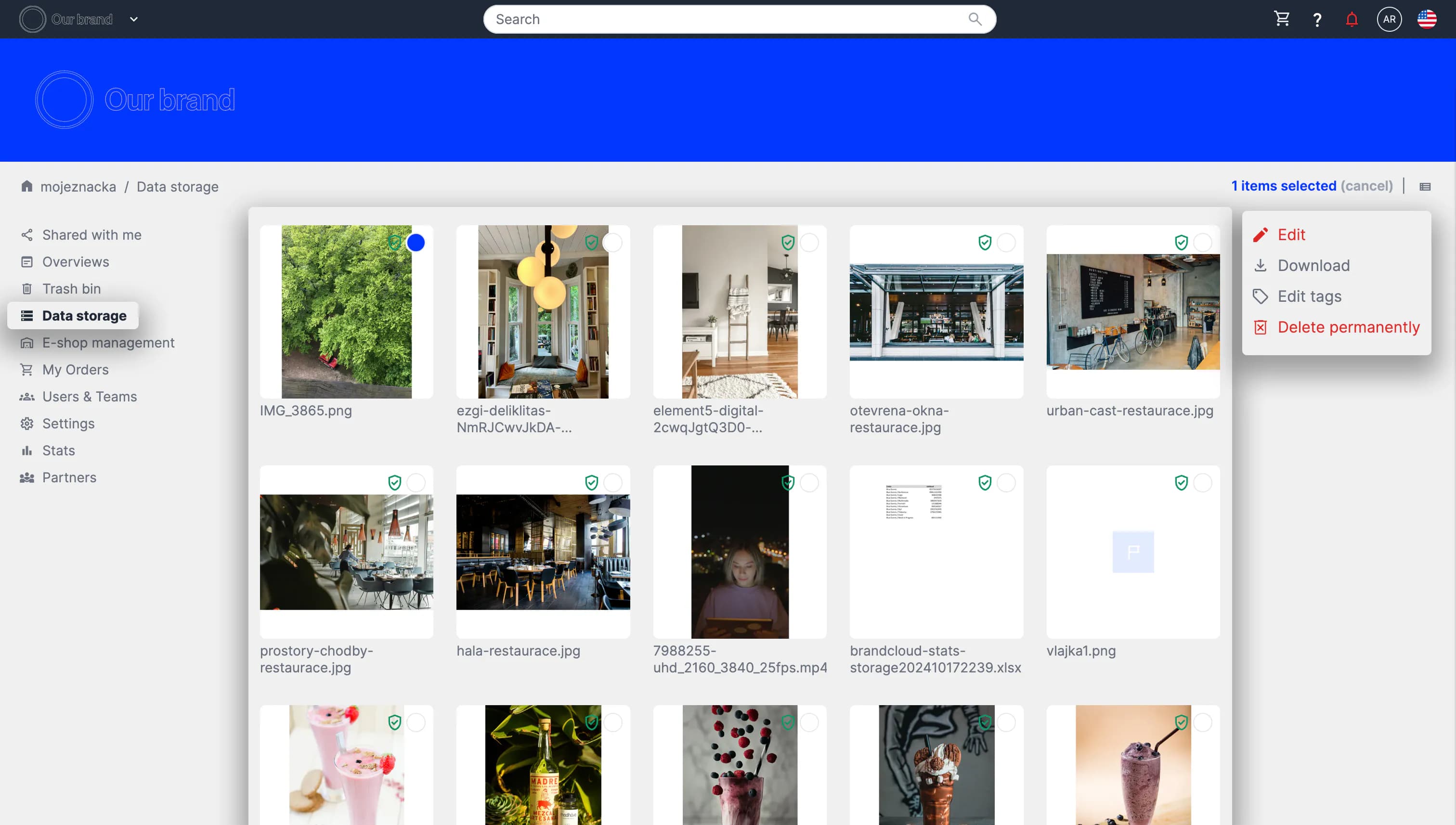Image resolution: width=1456 pixels, height=825 pixels.
Task: Open the red notifications bell
Action: pyautogui.click(x=1352, y=19)
